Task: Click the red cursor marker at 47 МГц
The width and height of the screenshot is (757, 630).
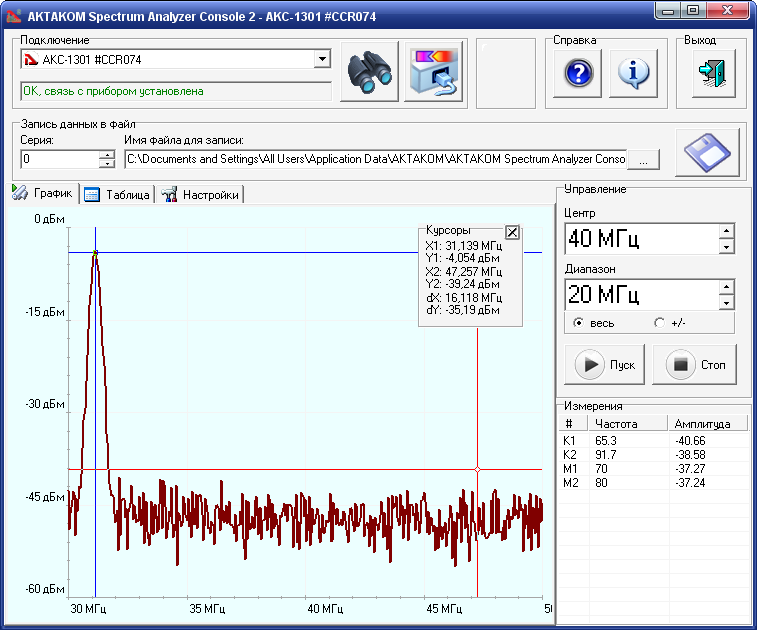Action: (x=477, y=469)
